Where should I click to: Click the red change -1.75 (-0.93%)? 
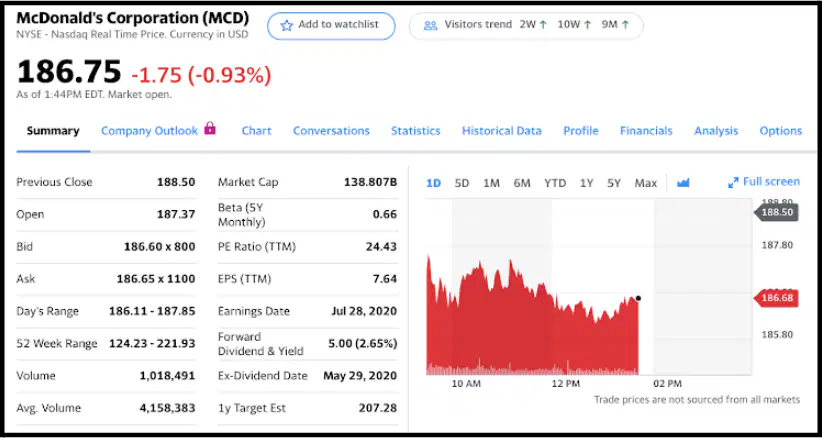[x=201, y=75]
